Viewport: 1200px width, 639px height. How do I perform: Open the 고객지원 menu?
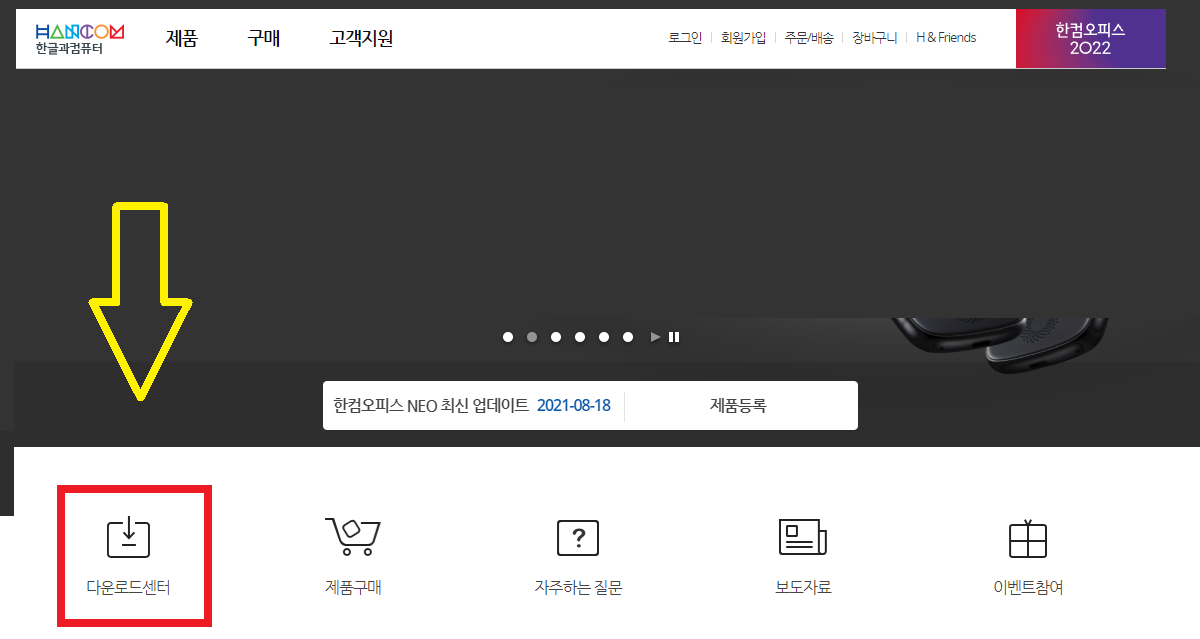pyautogui.click(x=361, y=39)
